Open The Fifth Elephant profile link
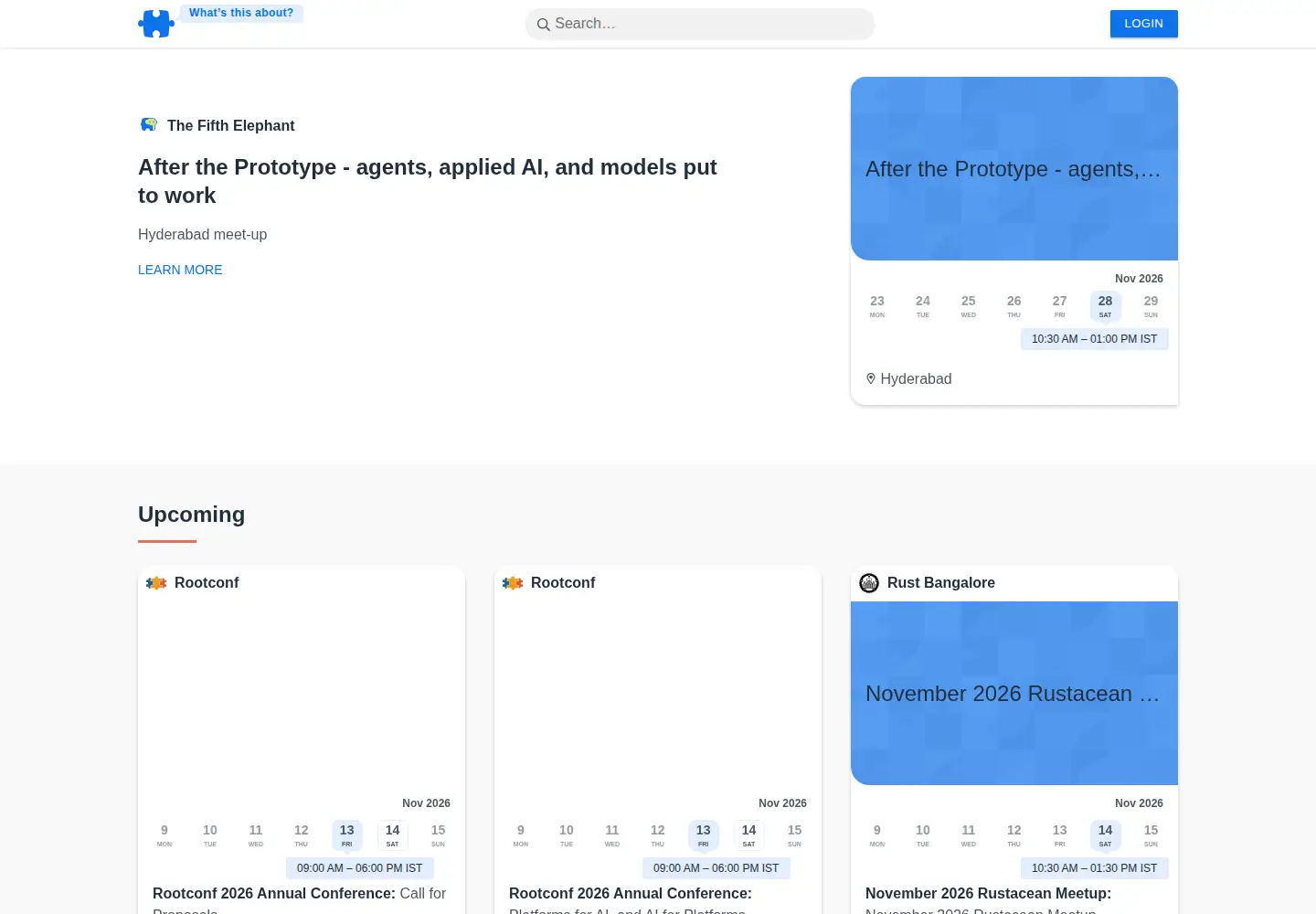The width and height of the screenshot is (1316, 914). tap(230, 126)
